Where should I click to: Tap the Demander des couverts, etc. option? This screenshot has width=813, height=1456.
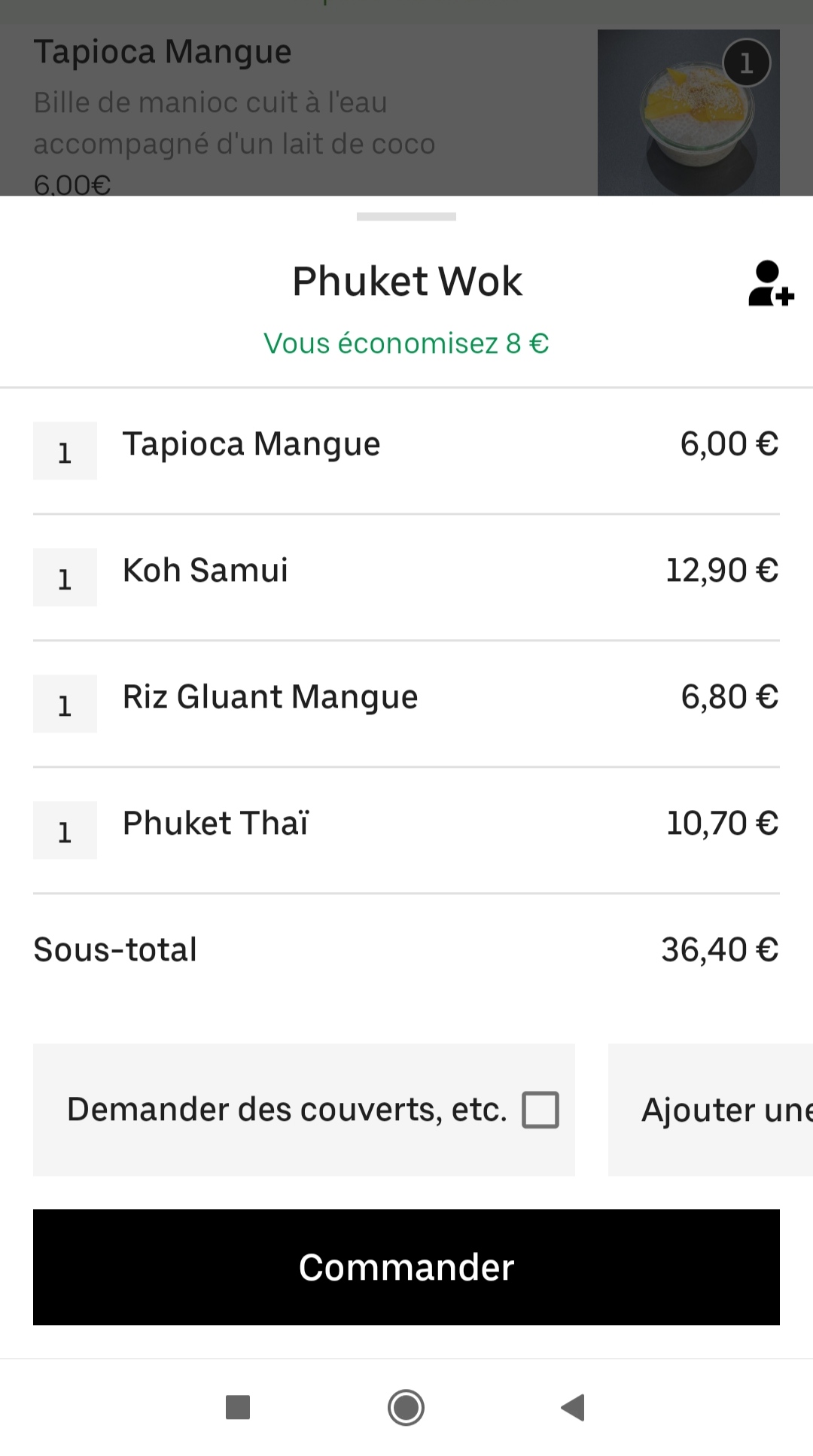(304, 1110)
